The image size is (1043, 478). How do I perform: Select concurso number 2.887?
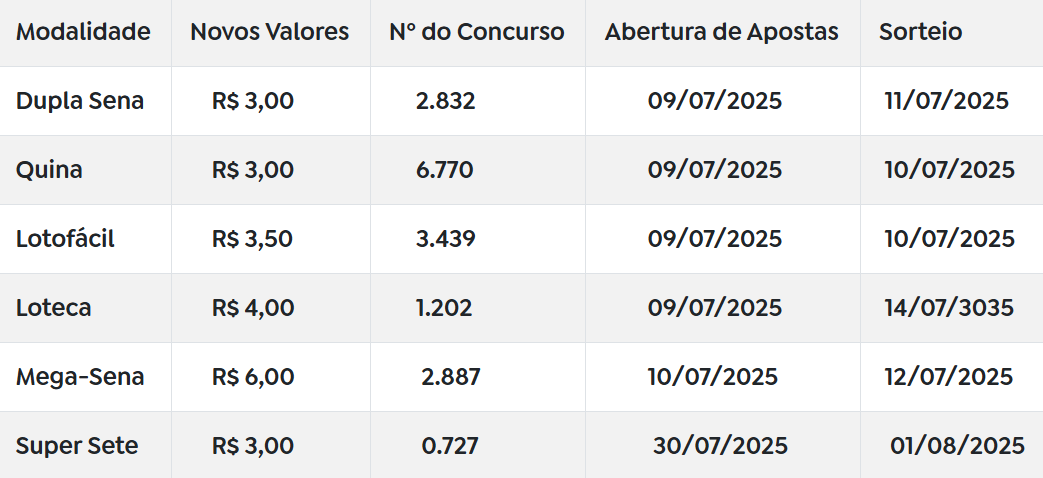point(450,377)
